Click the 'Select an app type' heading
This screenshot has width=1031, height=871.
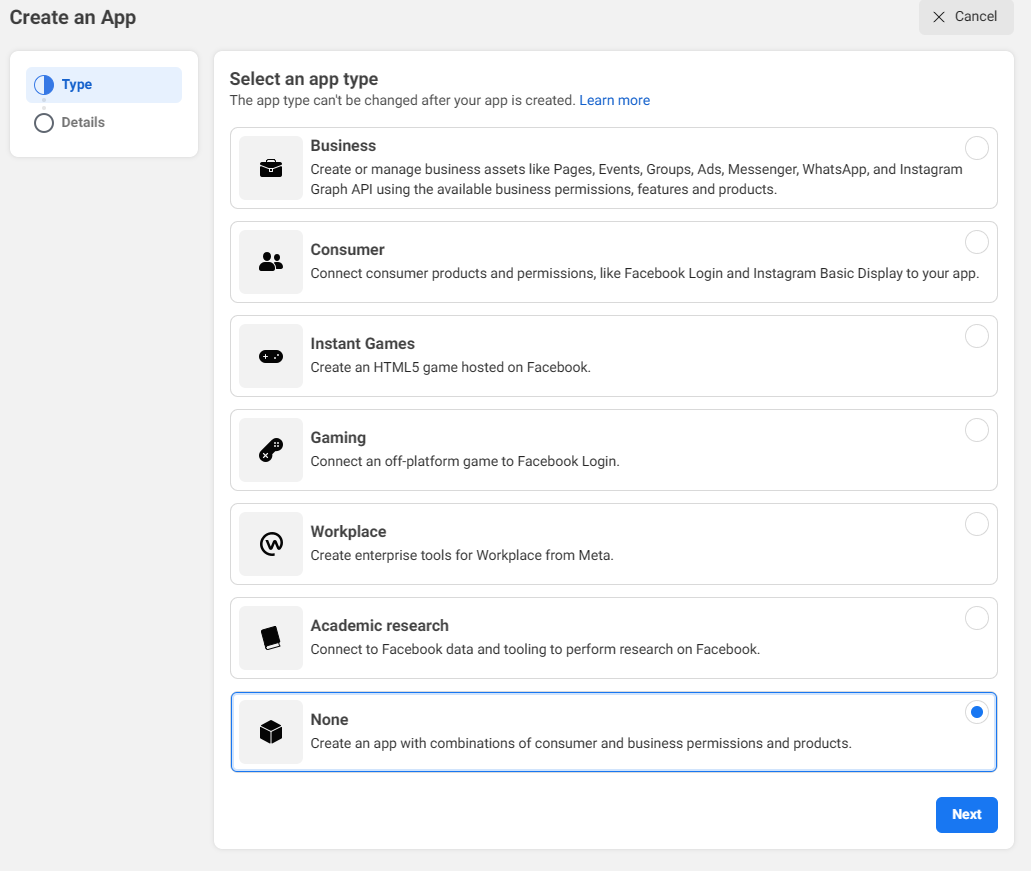click(304, 79)
